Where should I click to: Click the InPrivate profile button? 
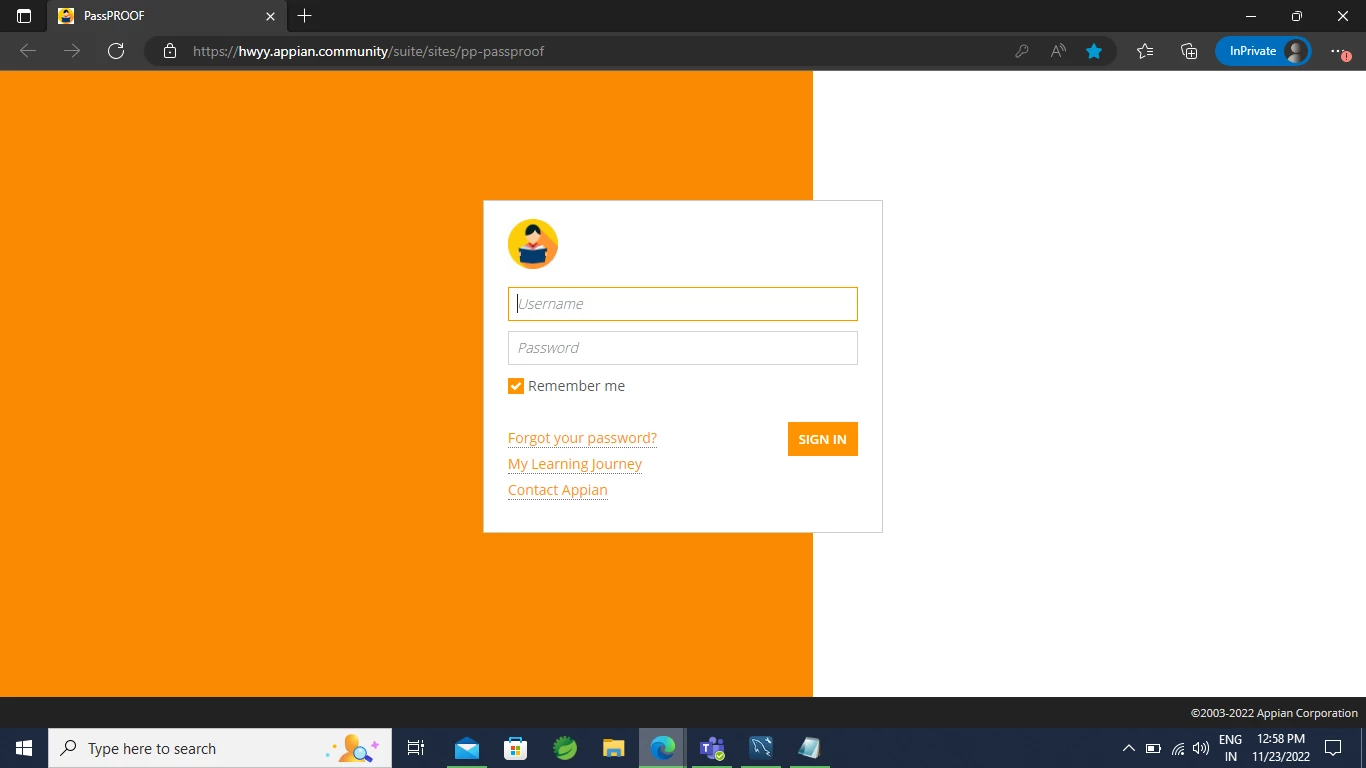tap(1263, 51)
